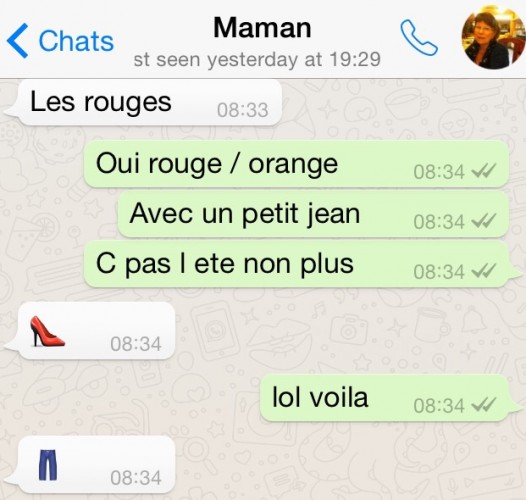Image resolution: width=526 pixels, height=500 pixels.
Task: Tap read checkmarks on 'lol voila'
Action: [x=483, y=405]
